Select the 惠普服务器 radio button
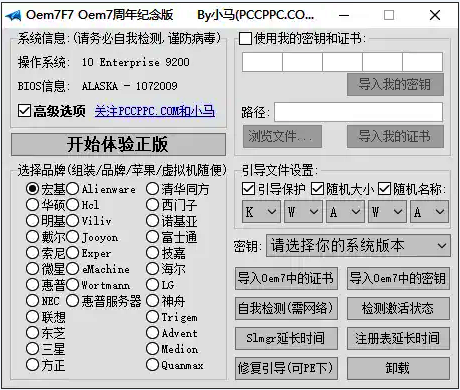 pos(72,301)
